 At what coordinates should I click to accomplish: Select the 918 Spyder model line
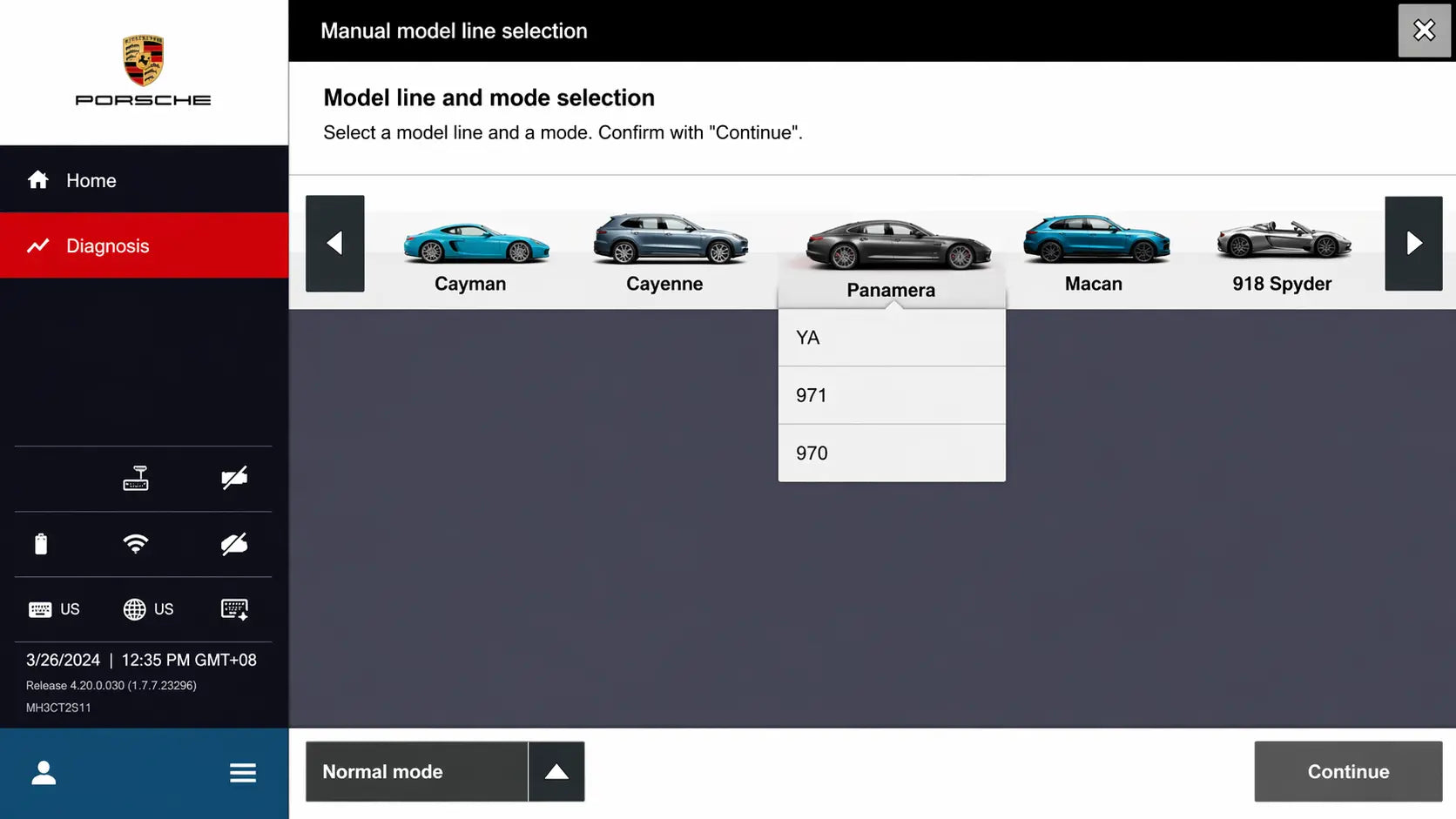(1283, 256)
